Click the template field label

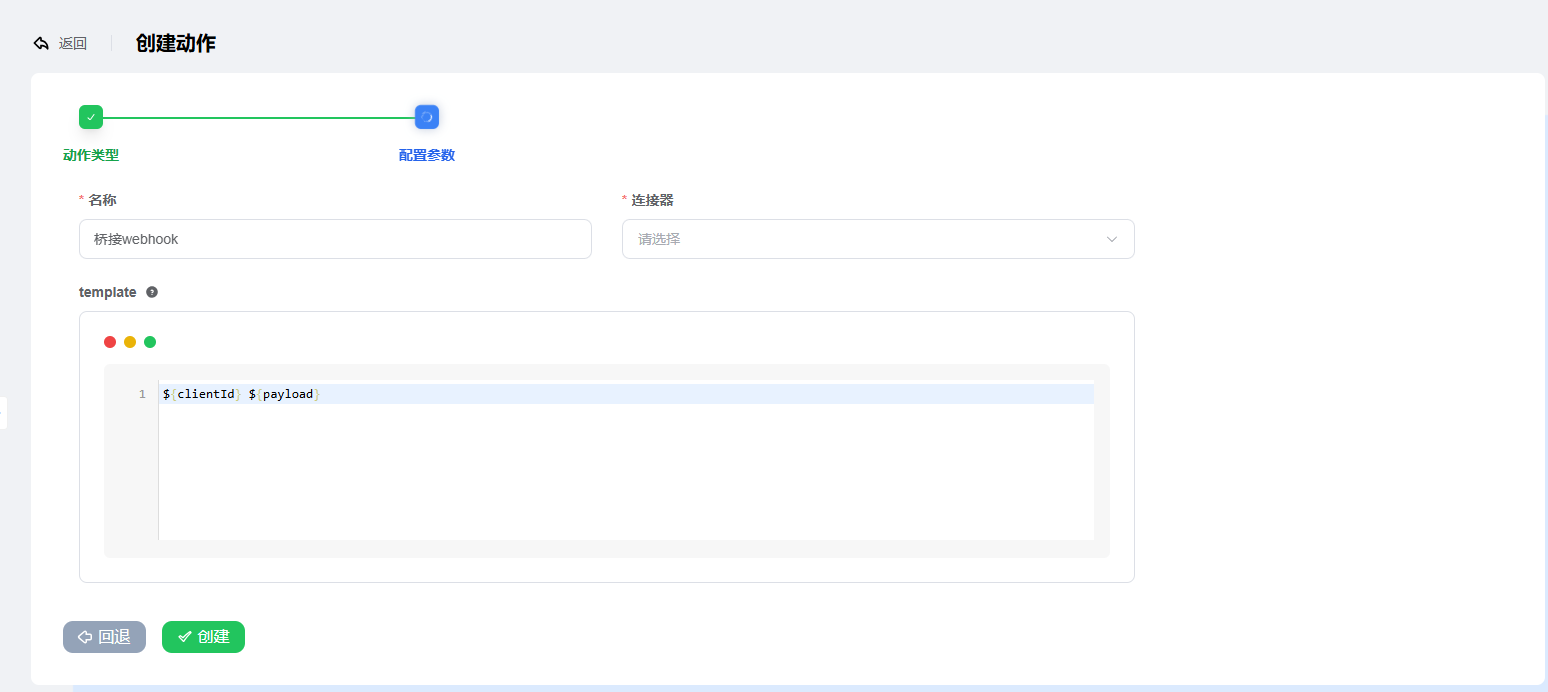point(107,292)
